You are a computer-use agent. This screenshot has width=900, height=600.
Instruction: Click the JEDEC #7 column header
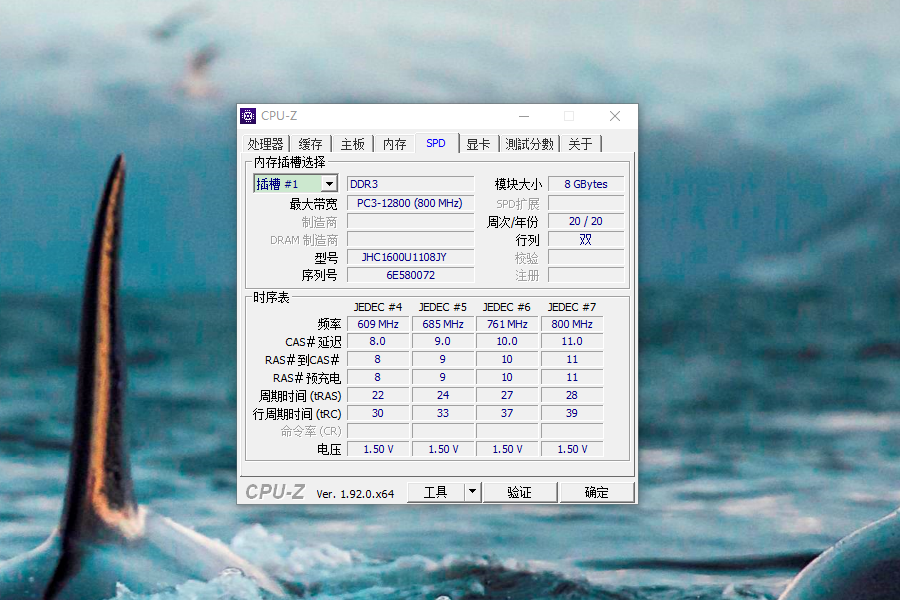572,307
